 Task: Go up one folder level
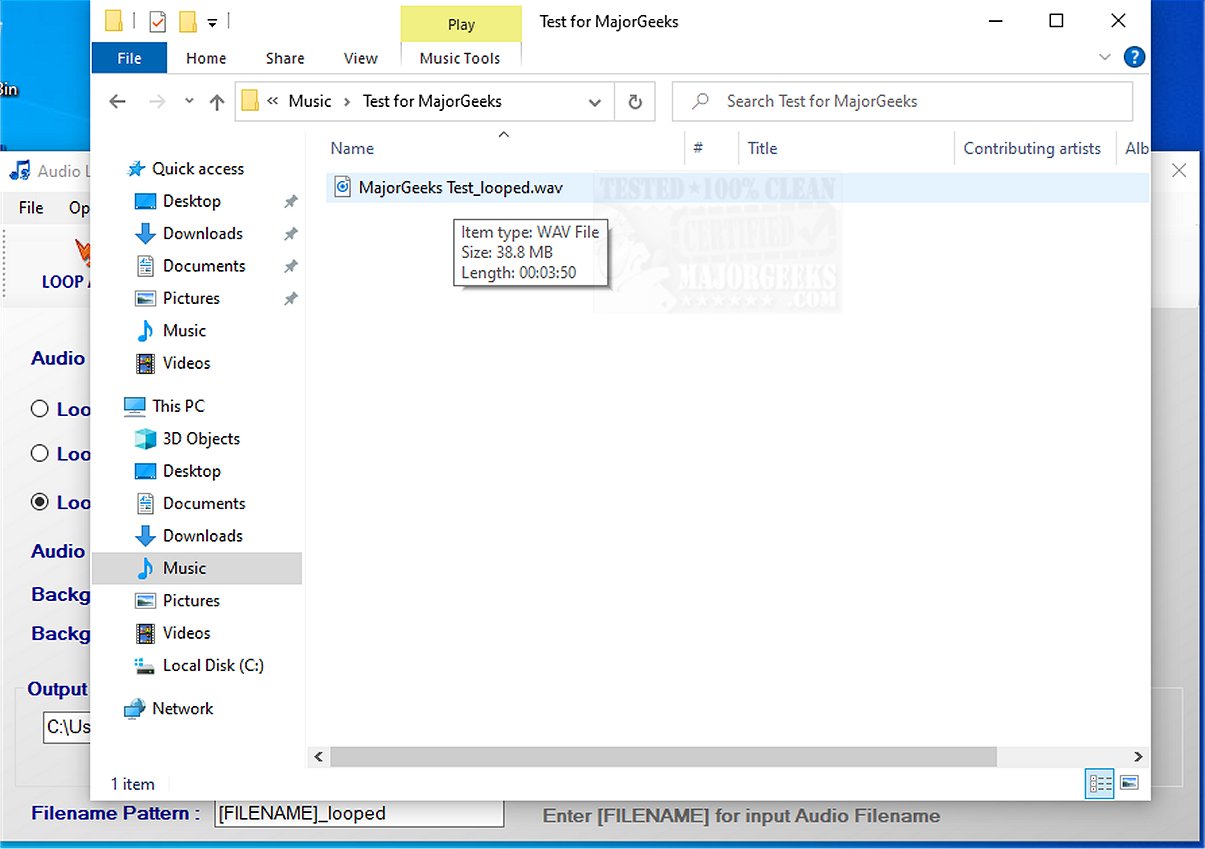coord(217,101)
